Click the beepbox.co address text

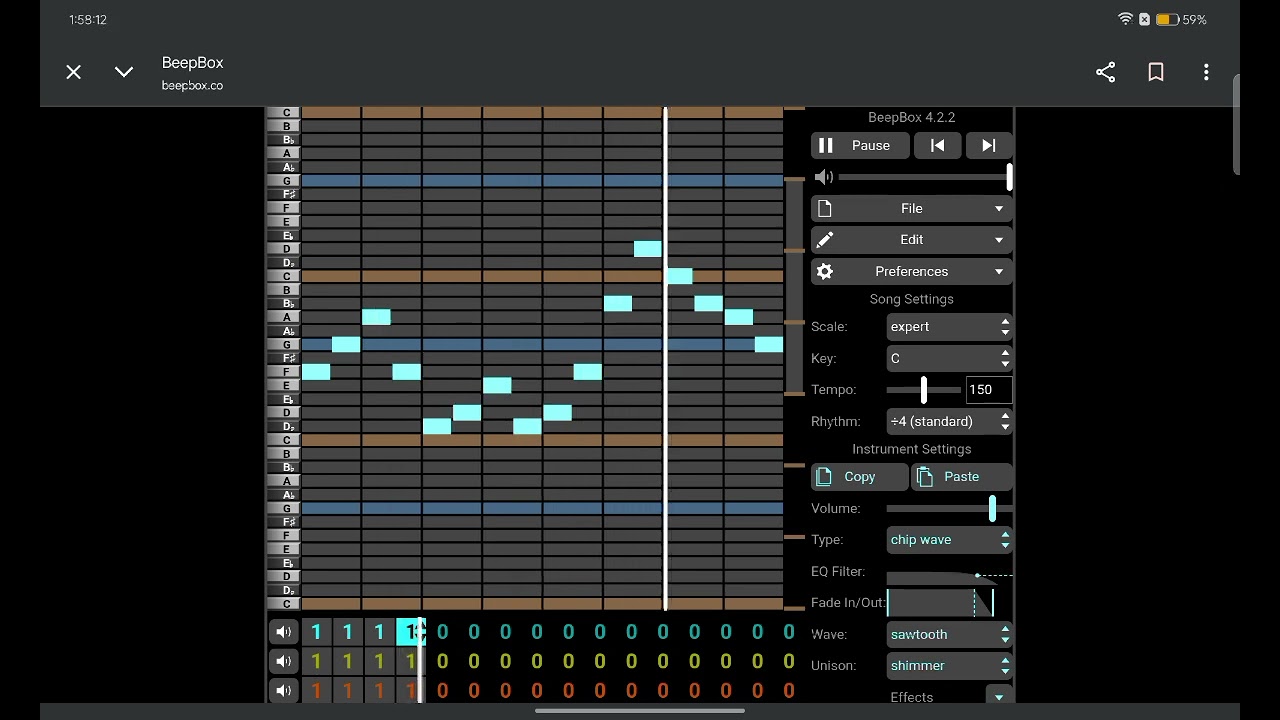(x=192, y=86)
